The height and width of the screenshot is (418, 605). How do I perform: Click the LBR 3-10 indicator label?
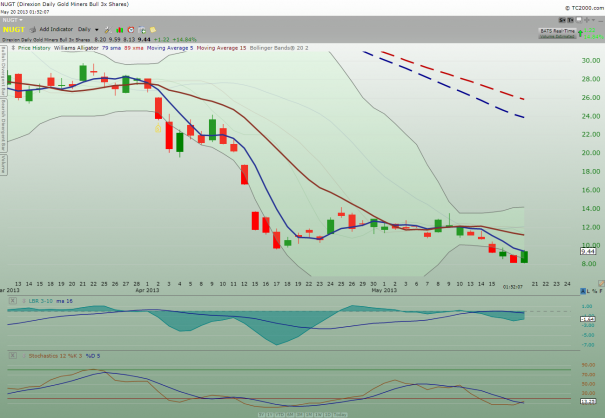pyautogui.click(x=41, y=301)
